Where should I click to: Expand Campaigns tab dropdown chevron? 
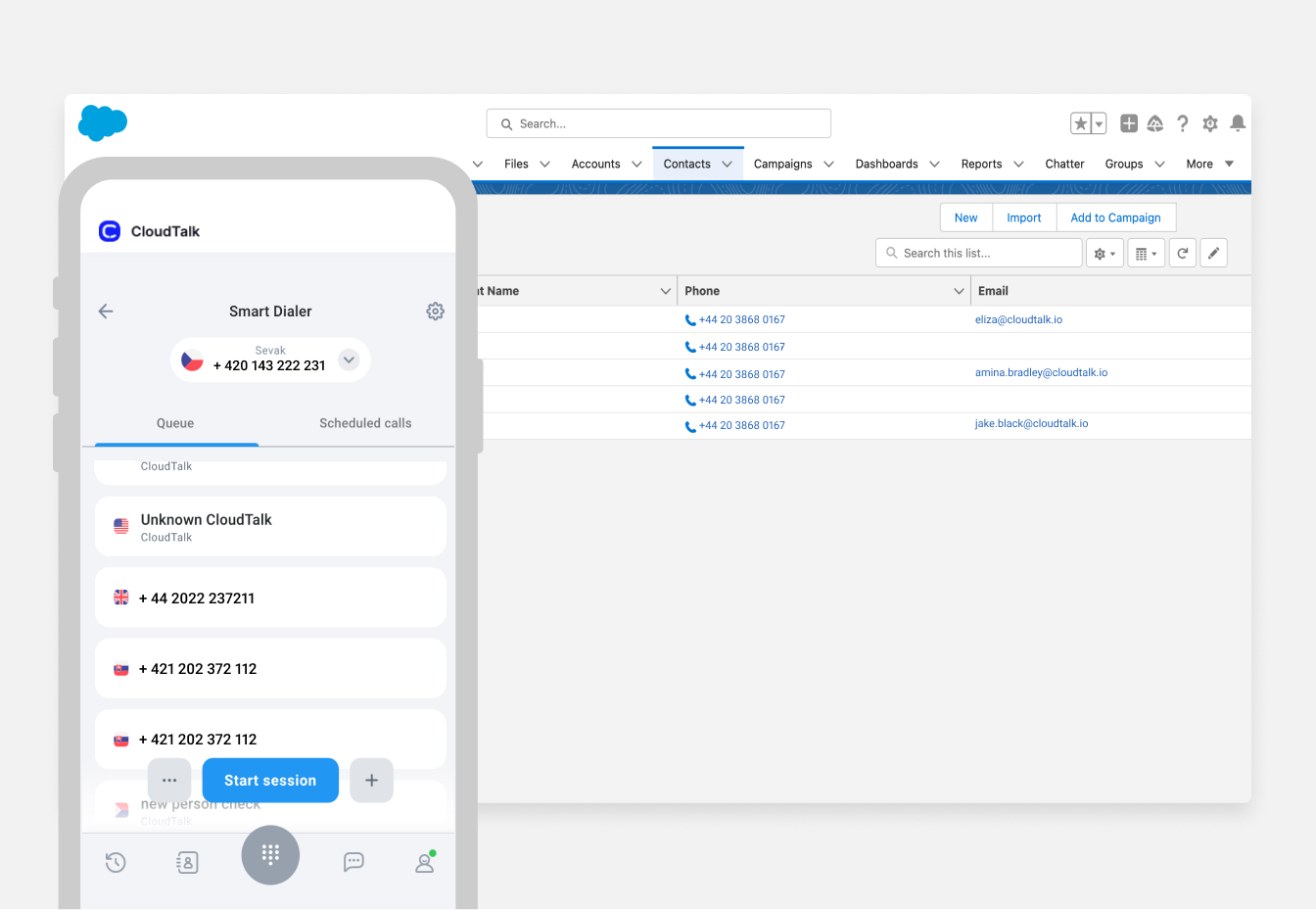[x=828, y=165]
